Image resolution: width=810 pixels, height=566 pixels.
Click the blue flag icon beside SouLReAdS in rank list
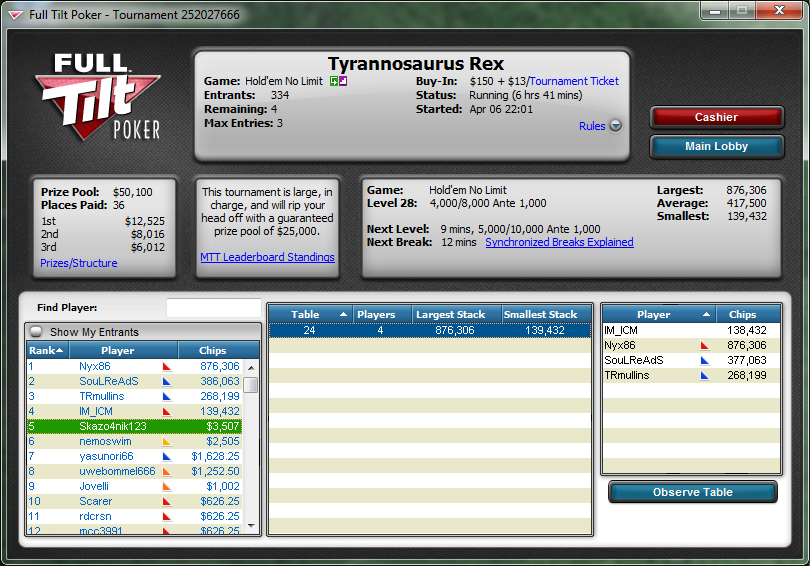pyautogui.click(x=167, y=382)
